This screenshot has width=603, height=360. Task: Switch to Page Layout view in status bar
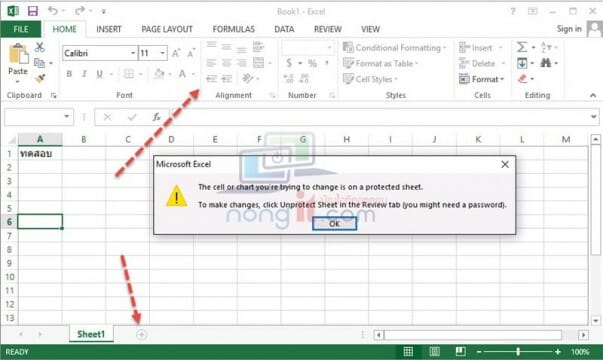[x=434, y=352]
